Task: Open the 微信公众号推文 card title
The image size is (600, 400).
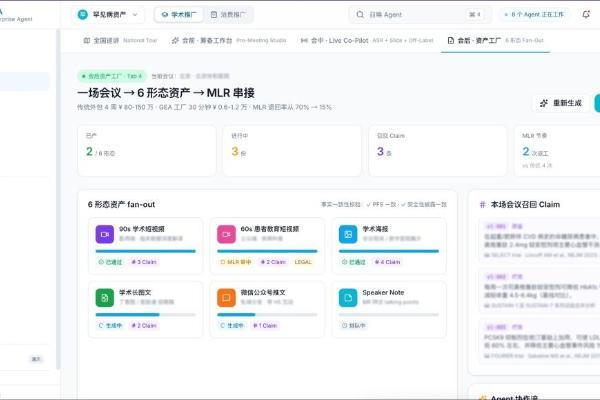Action: click(x=263, y=292)
